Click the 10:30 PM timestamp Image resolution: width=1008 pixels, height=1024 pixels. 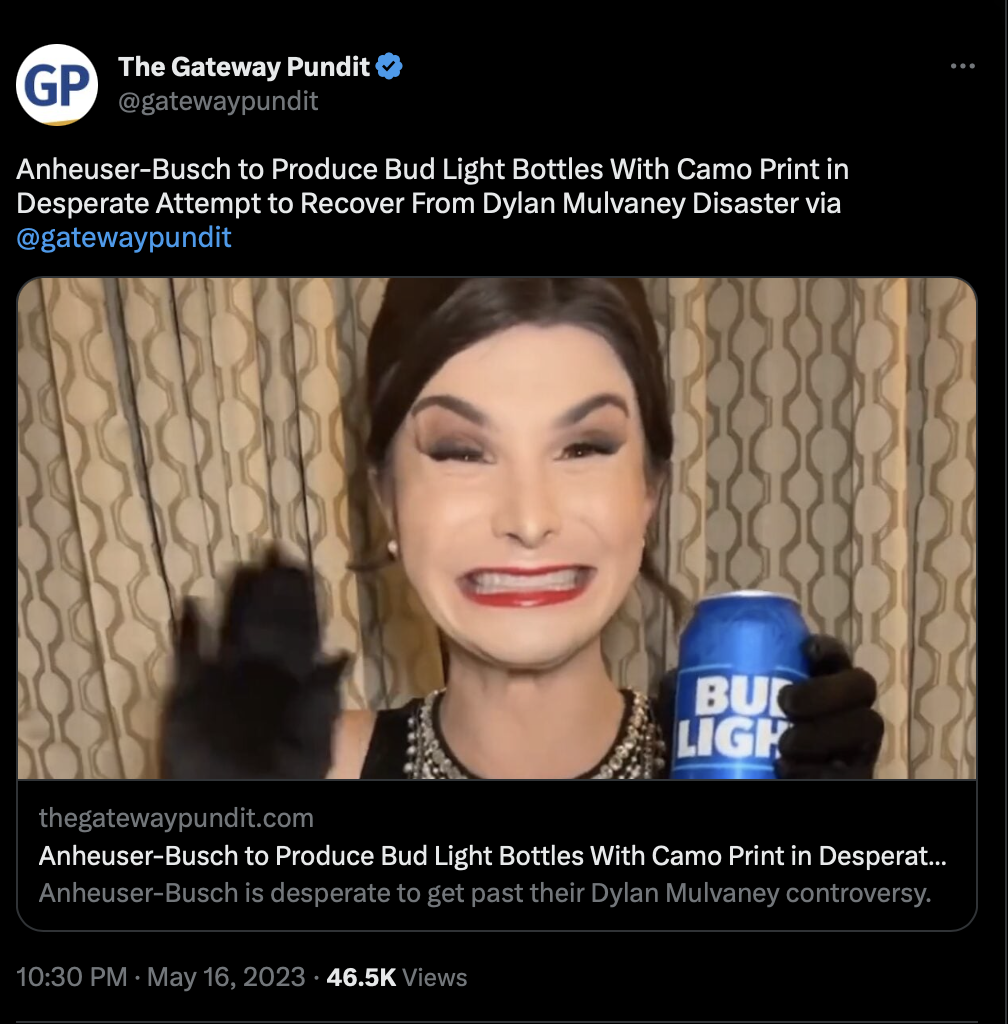72,977
